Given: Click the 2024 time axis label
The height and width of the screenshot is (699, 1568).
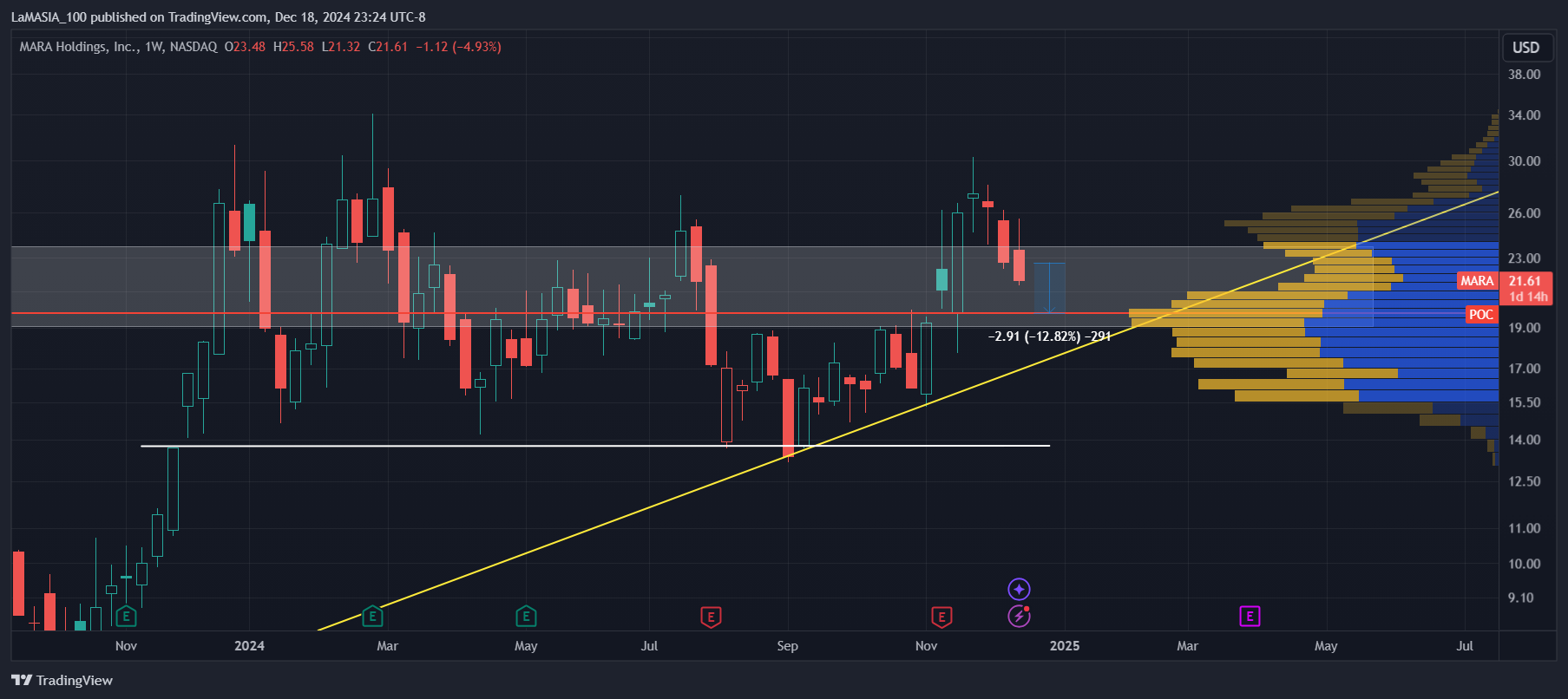Looking at the screenshot, I should click(249, 646).
